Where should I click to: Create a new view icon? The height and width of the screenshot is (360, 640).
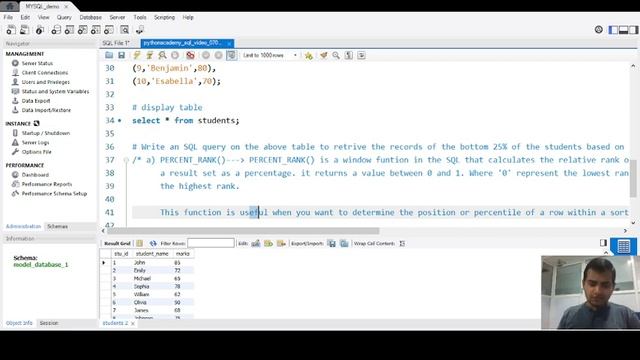coord(82,30)
